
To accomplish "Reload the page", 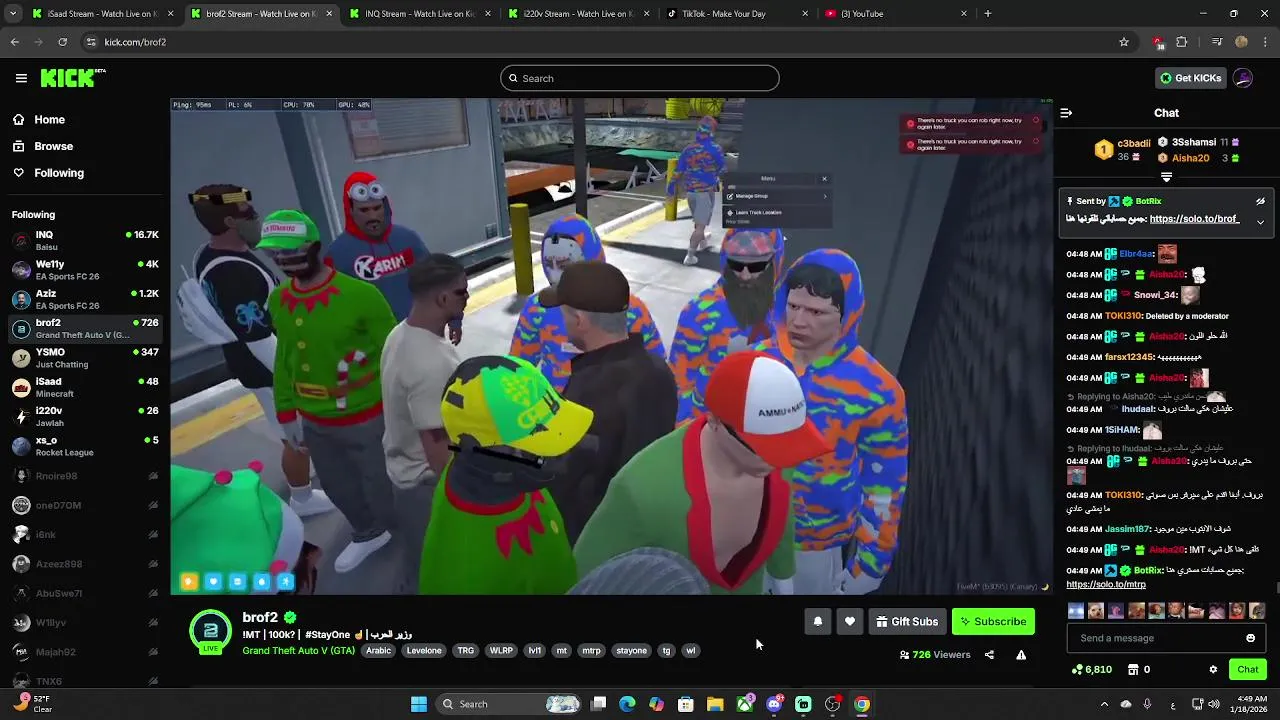I will (x=62, y=42).
